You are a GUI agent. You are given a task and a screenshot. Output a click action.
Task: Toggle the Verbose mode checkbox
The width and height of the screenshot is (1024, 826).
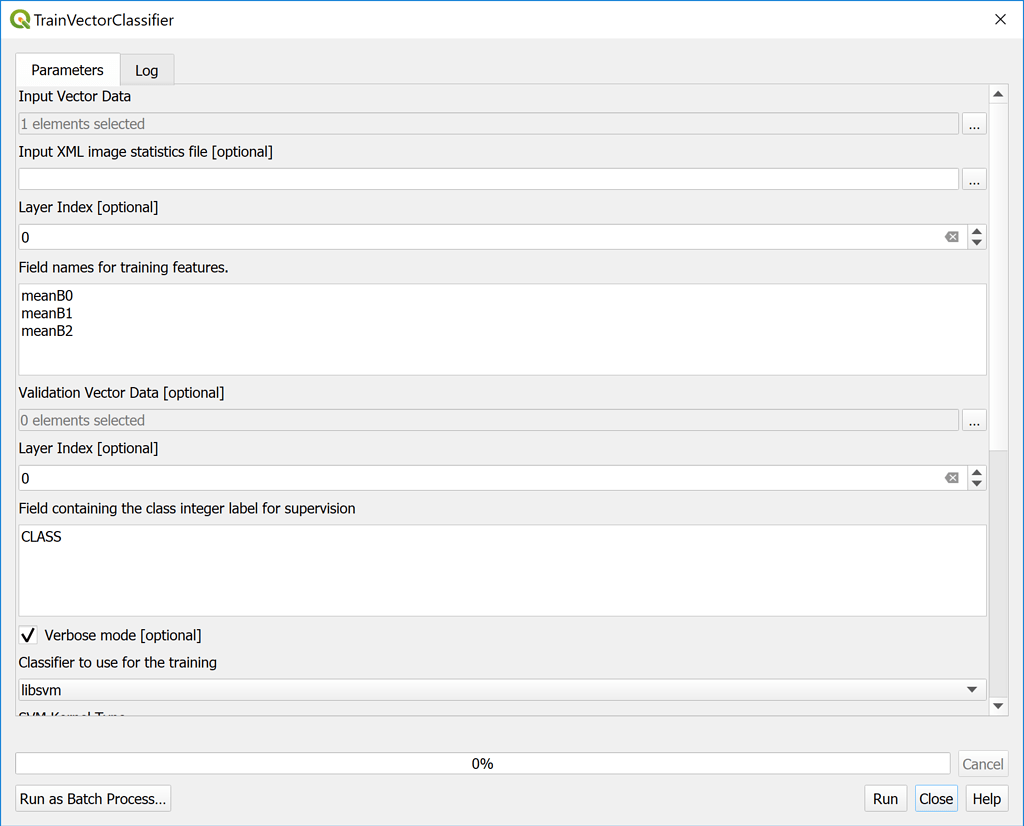coord(27,634)
